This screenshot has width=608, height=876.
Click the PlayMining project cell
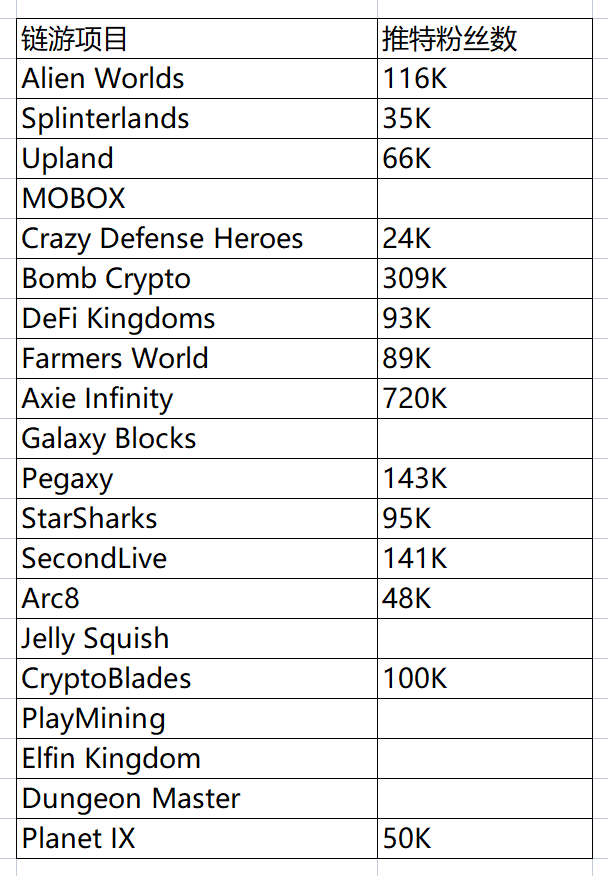(197, 718)
